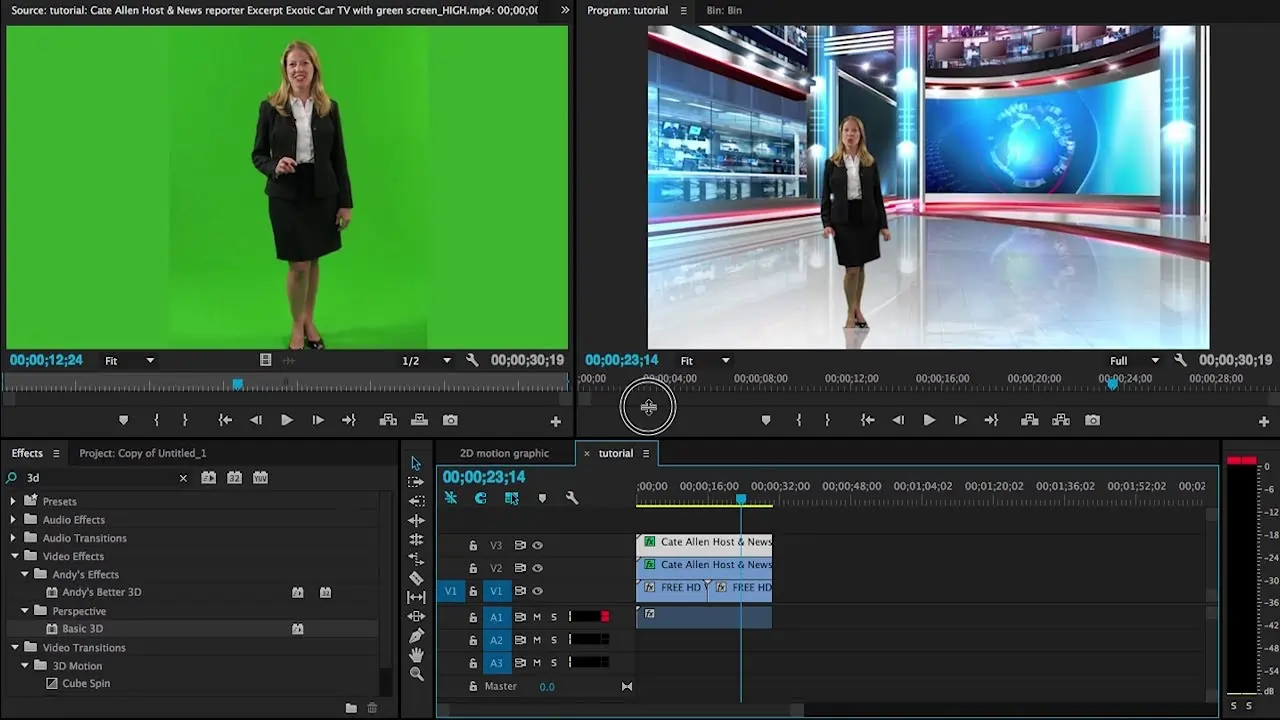This screenshot has height=720, width=1280.
Task: Toggle V2 track output eye
Action: [x=537, y=568]
